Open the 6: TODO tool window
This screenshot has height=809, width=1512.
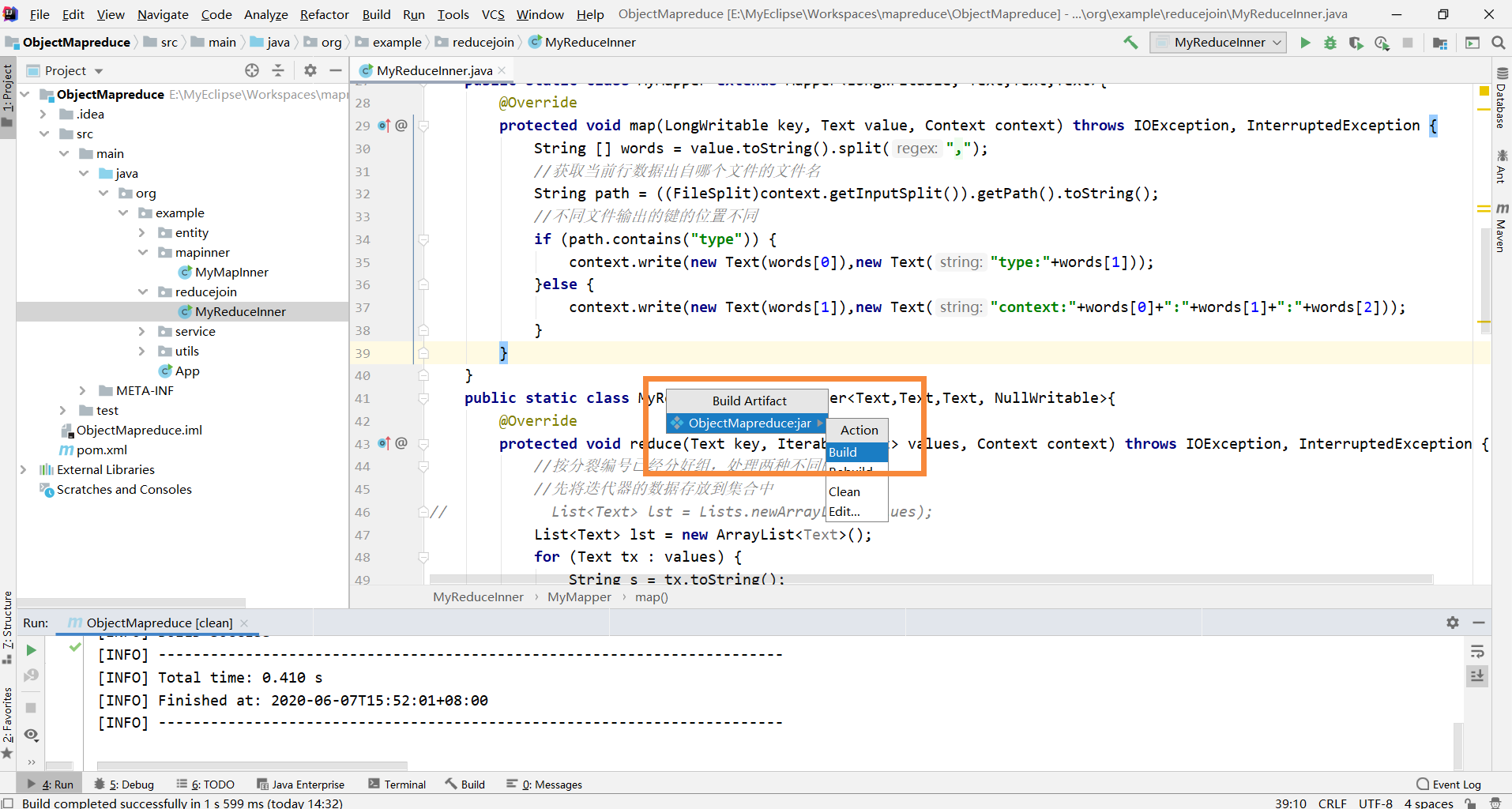point(205,785)
